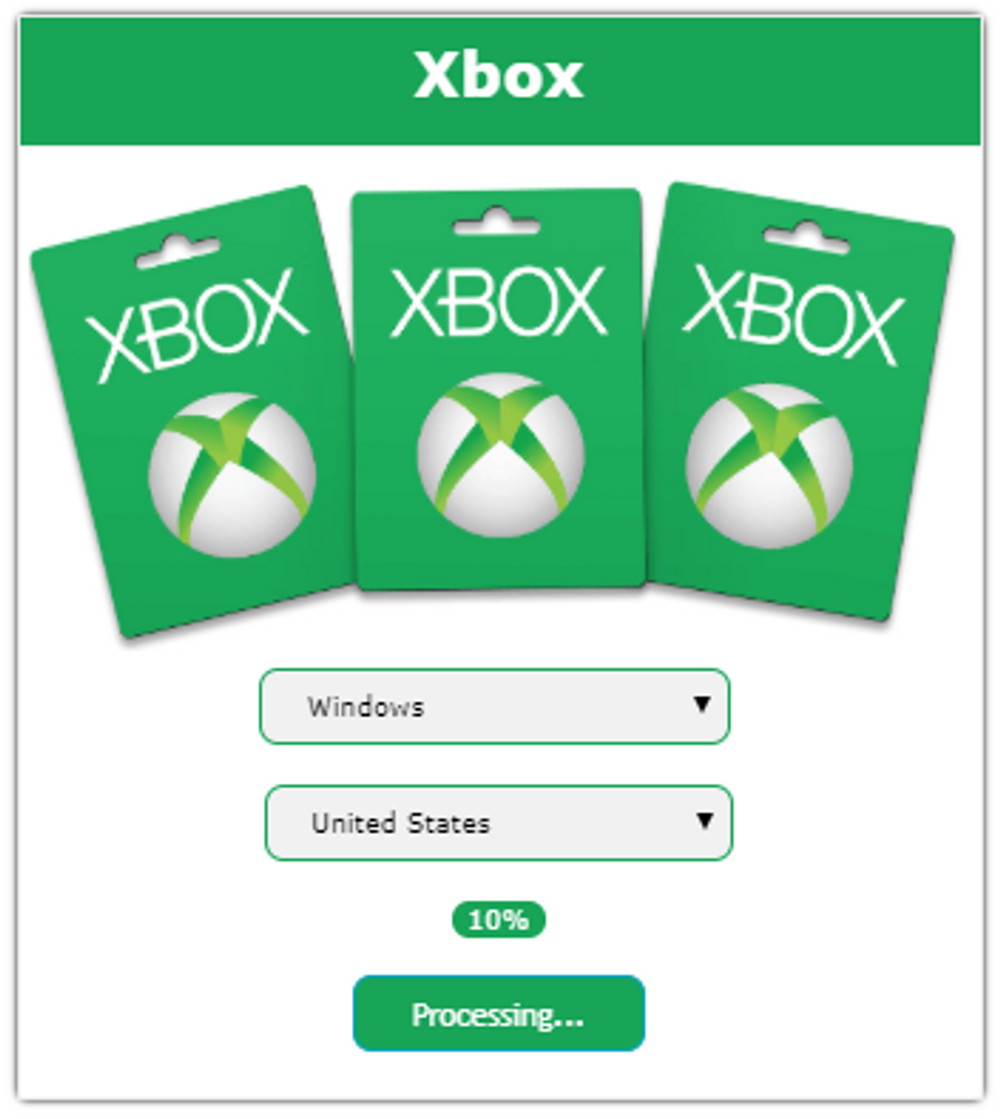Screen dimensions: 1000x1119
Task: Click the Xbox title text in header
Action: tap(499, 75)
